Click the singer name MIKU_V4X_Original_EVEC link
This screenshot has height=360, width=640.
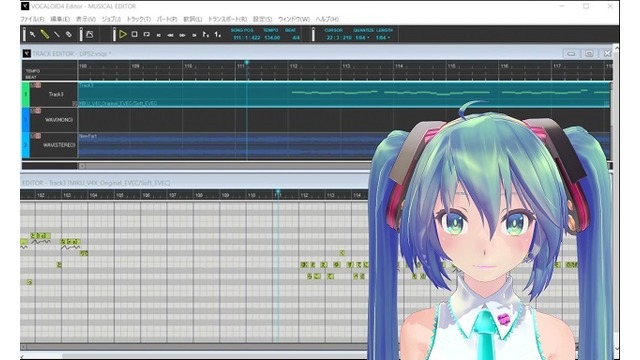coord(118,103)
